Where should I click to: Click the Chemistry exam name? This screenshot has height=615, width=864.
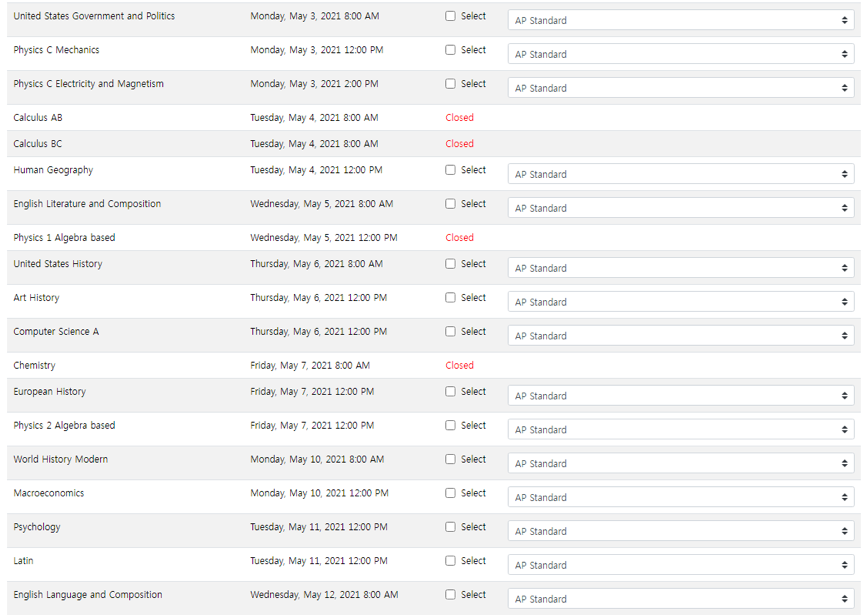pos(34,366)
